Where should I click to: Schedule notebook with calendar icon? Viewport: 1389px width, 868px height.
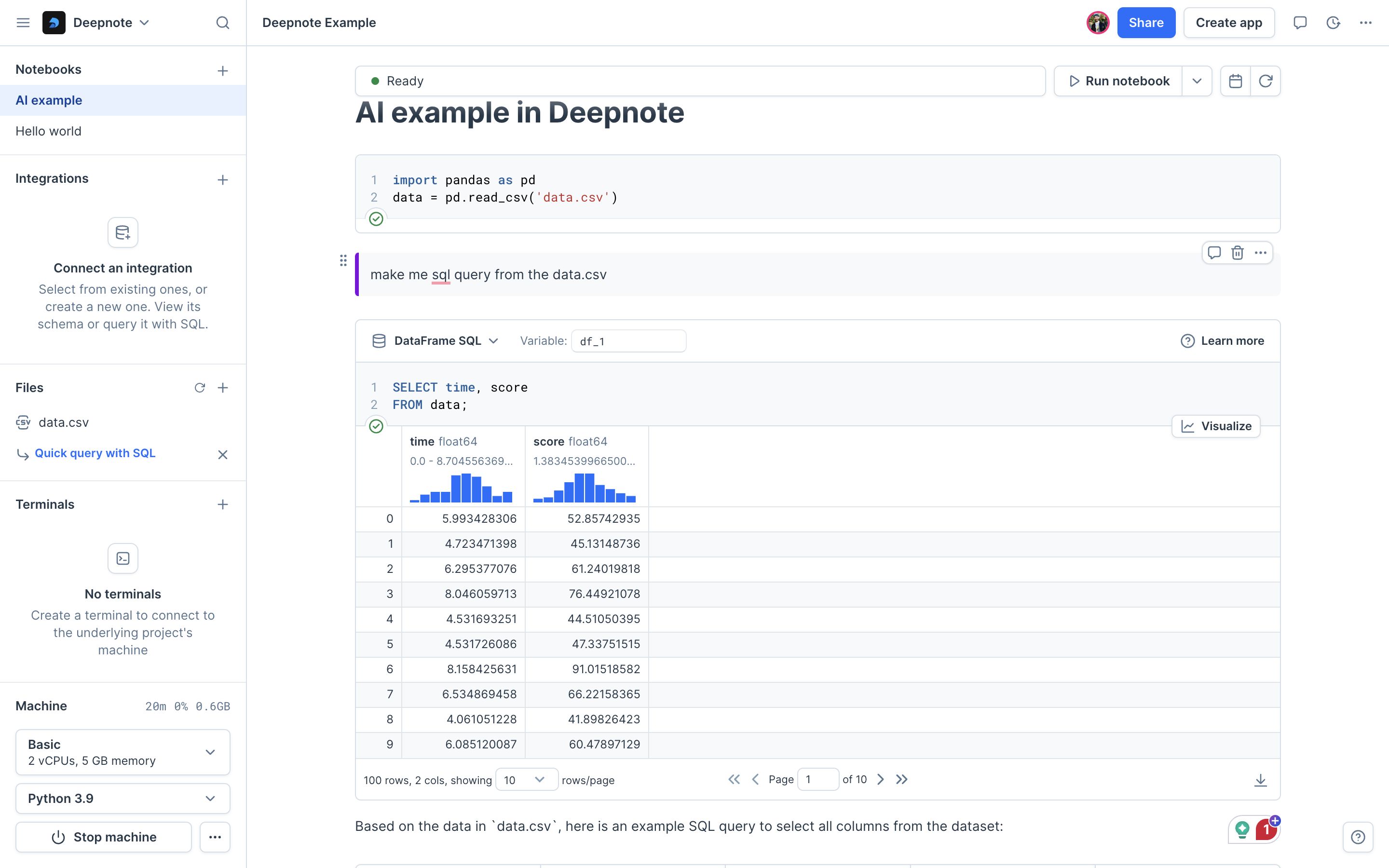[x=1235, y=81]
